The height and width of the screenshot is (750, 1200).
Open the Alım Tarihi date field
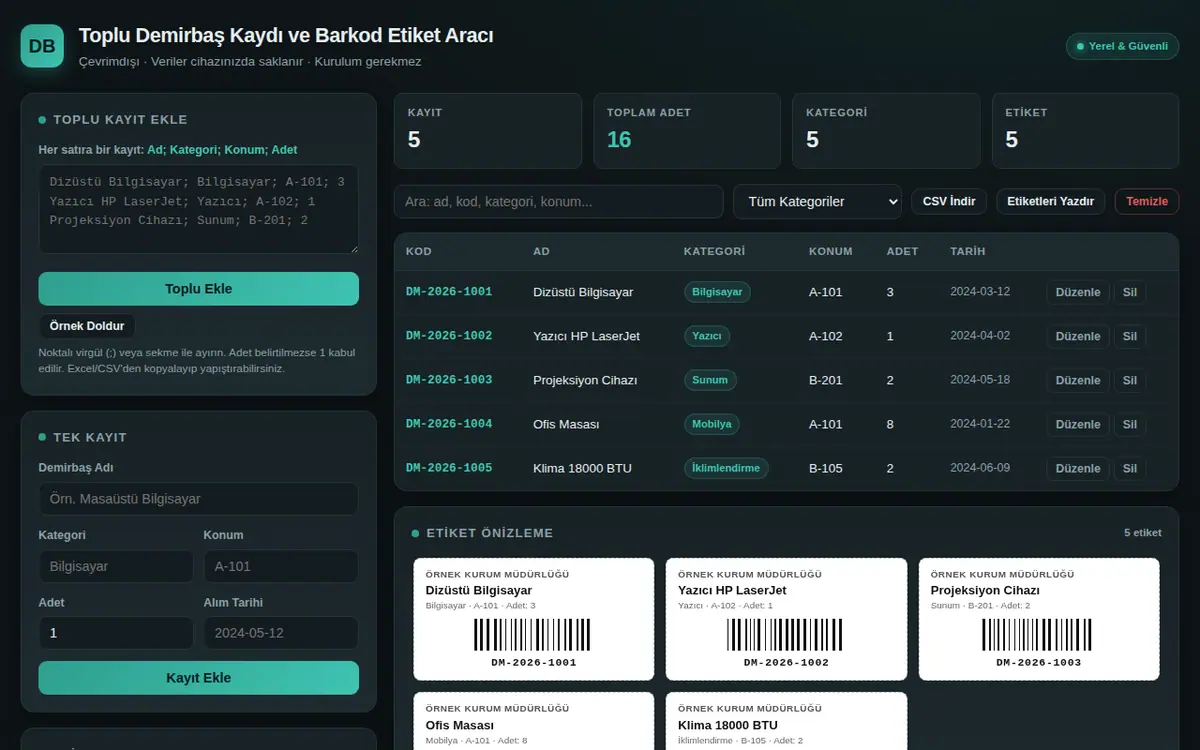281,633
